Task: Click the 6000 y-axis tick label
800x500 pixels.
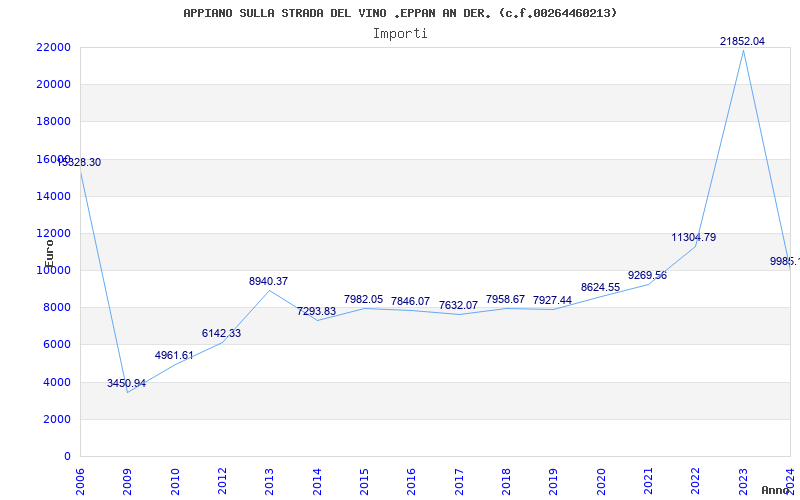Action: 56,344
